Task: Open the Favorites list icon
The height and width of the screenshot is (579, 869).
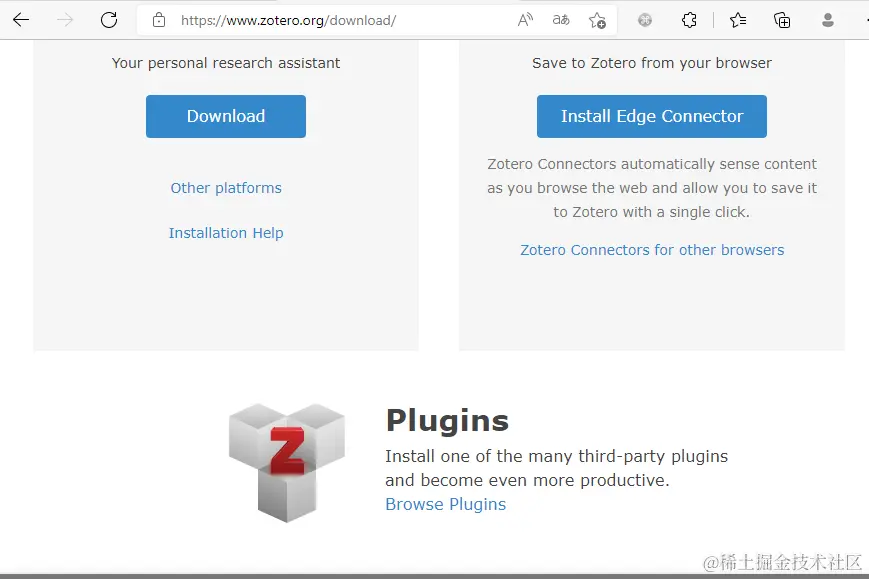Action: [x=738, y=21]
